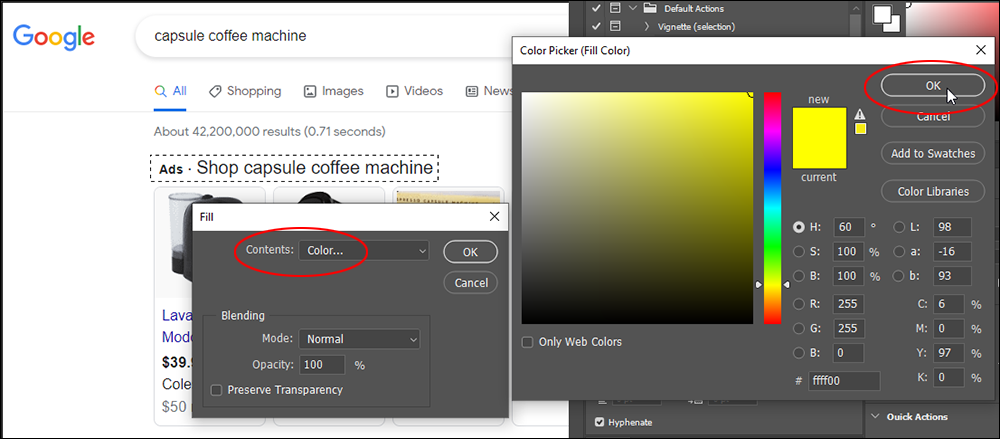Click the C cyan percentage field

tap(948, 304)
